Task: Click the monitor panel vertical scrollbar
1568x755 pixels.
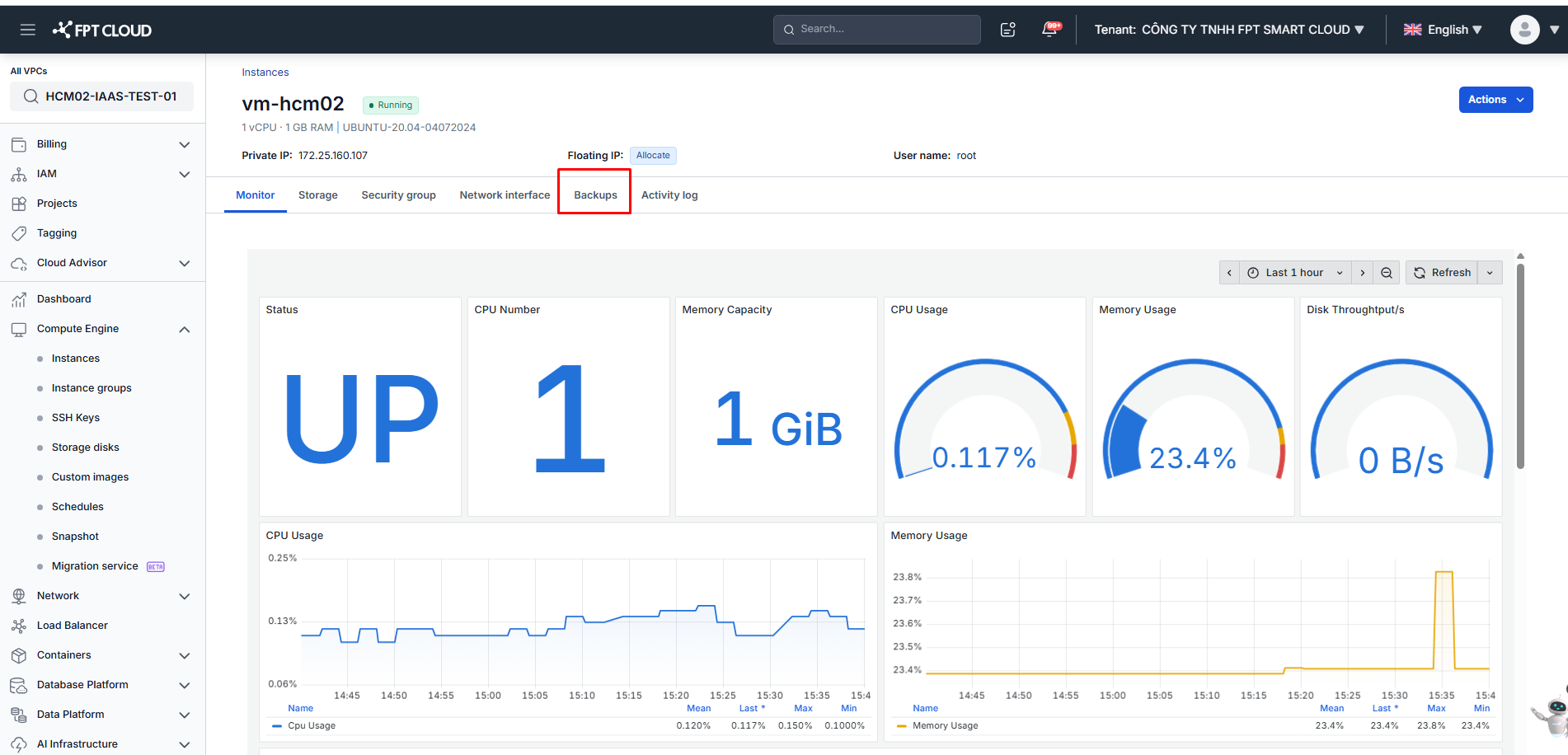Action: click(x=1520, y=366)
